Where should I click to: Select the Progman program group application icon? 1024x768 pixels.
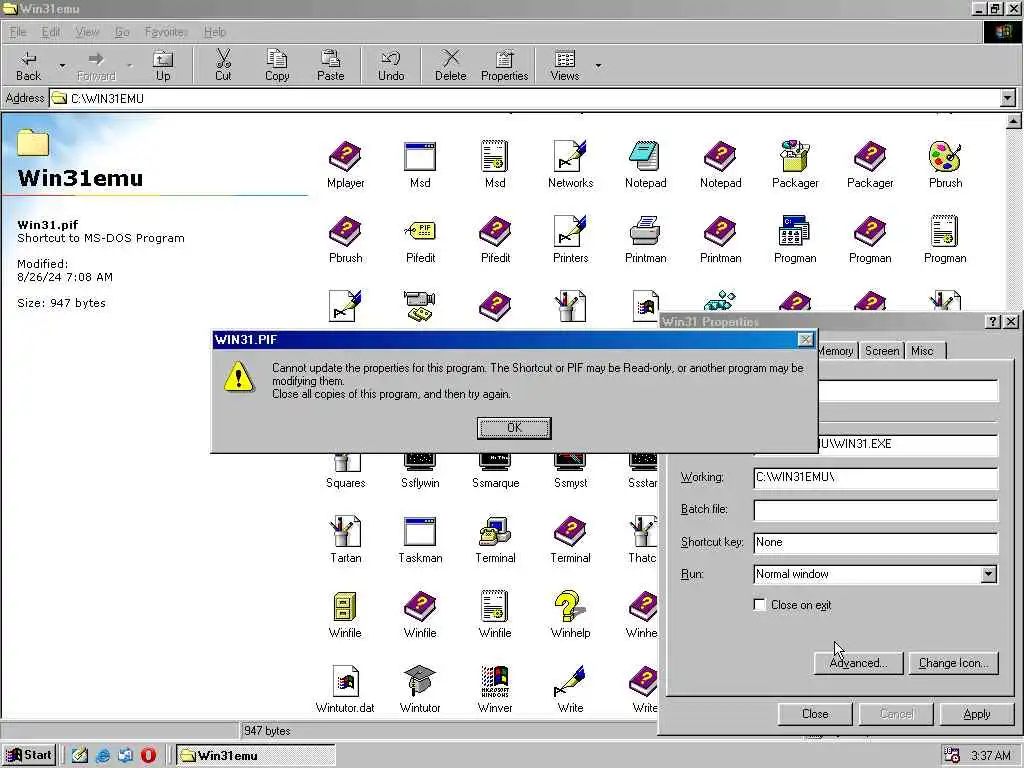click(x=795, y=231)
